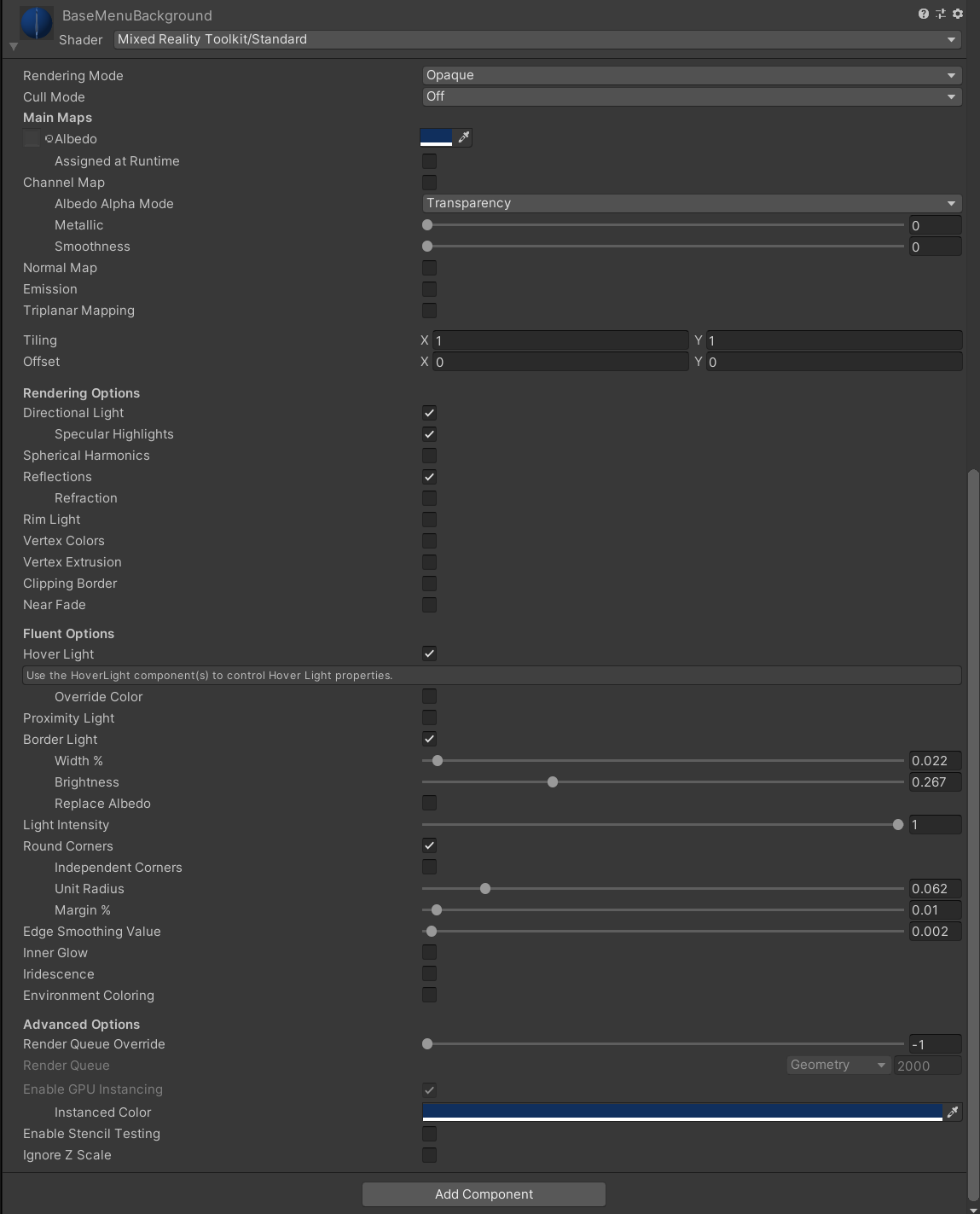
Task: Open the Instanced Color swatch
Action: pos(682,1112)
